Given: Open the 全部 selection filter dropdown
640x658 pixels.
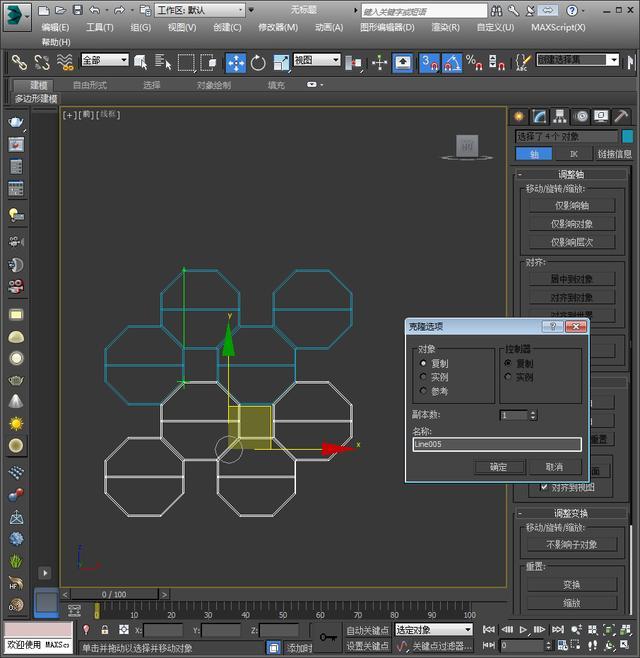Looking at the screenshot, I should (x=104, y=61).
